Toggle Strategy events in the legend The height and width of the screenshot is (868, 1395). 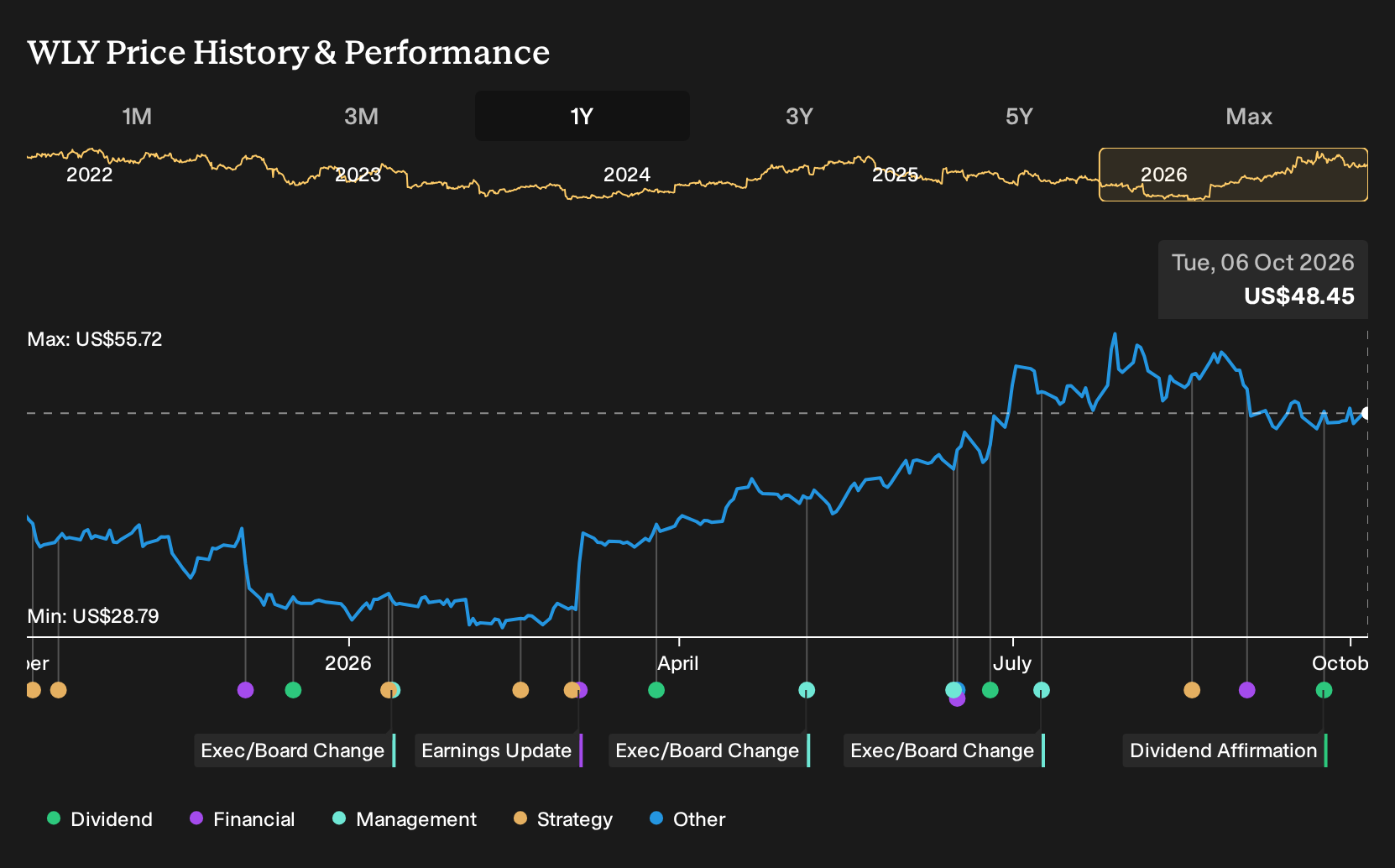coord(563,819)
